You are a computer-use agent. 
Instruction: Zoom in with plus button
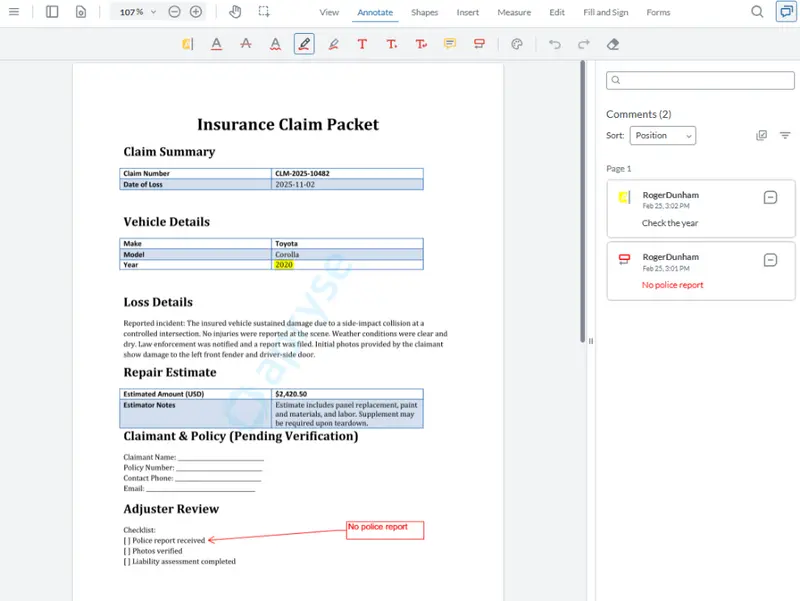pyautogui.click(x=196, y=12)
